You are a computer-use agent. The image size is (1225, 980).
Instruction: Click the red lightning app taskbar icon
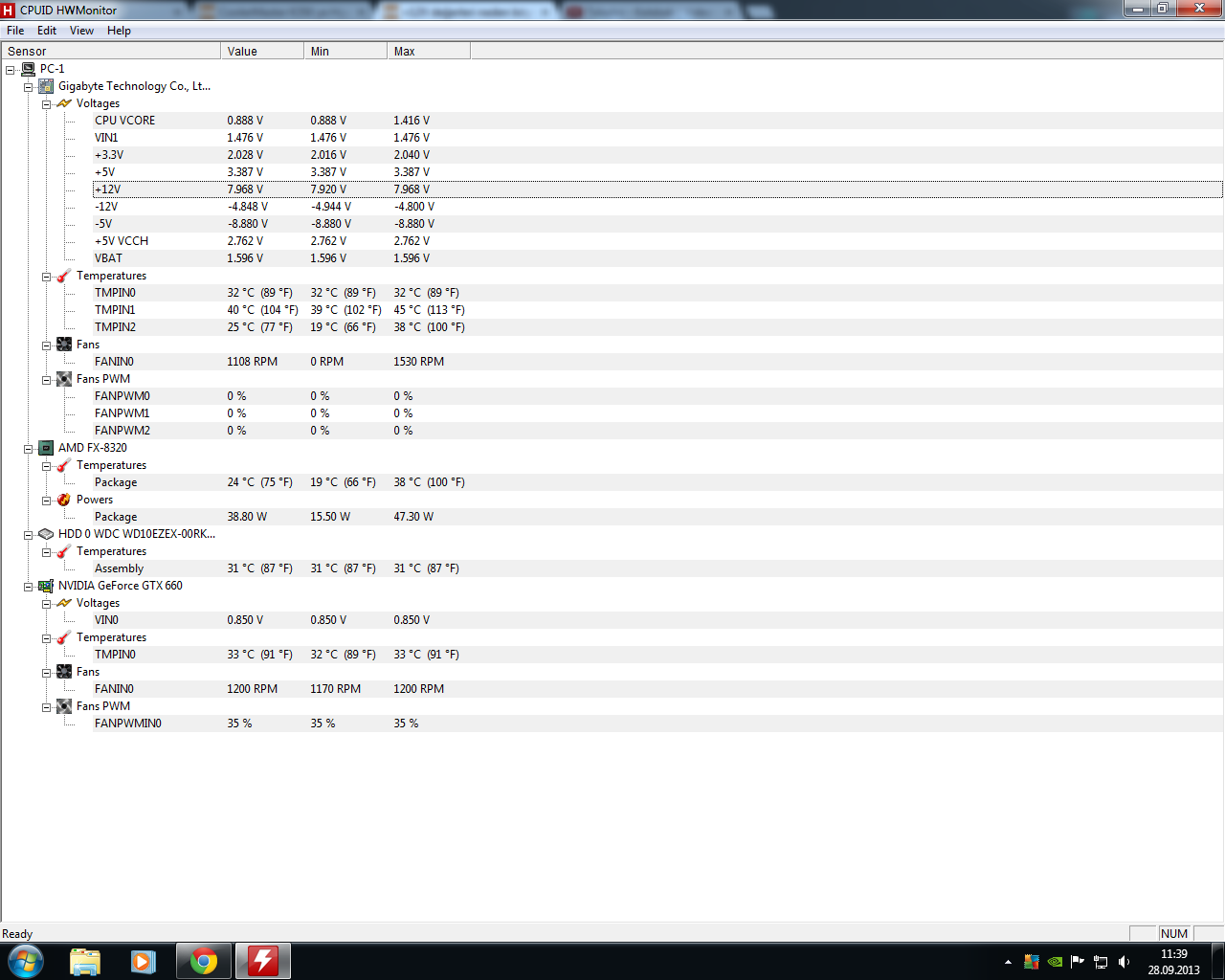pos(263,961)
